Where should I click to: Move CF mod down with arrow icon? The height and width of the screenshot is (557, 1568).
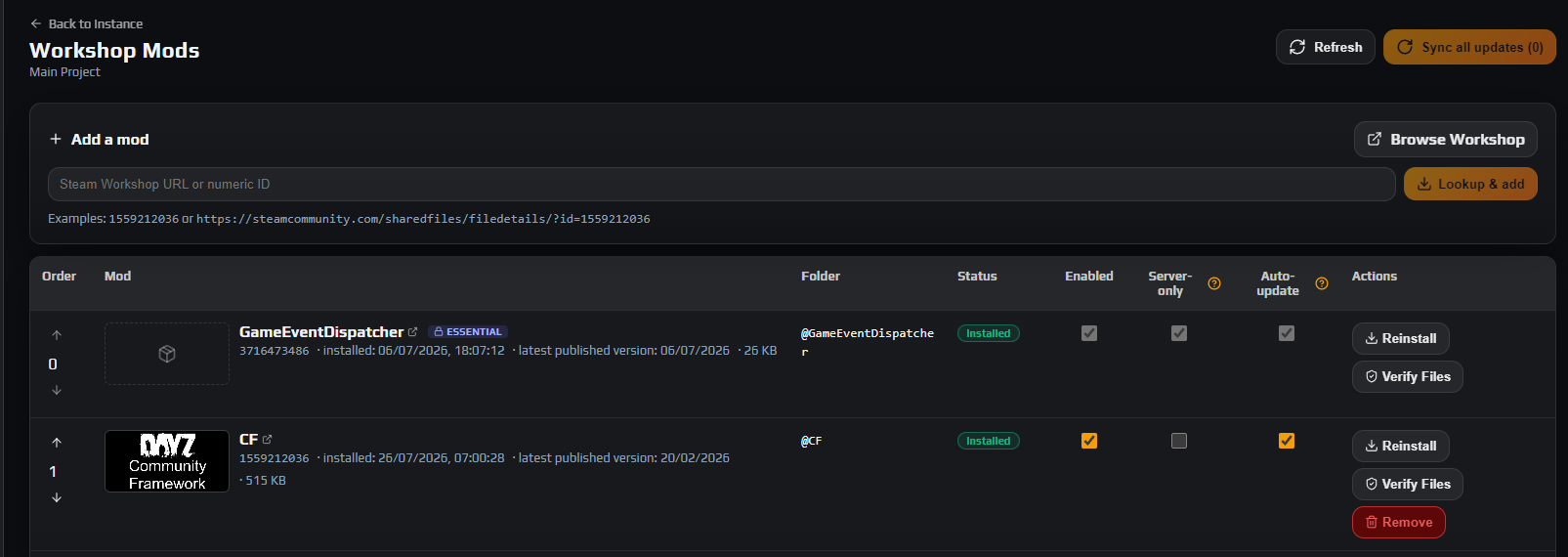coord(57,497)
